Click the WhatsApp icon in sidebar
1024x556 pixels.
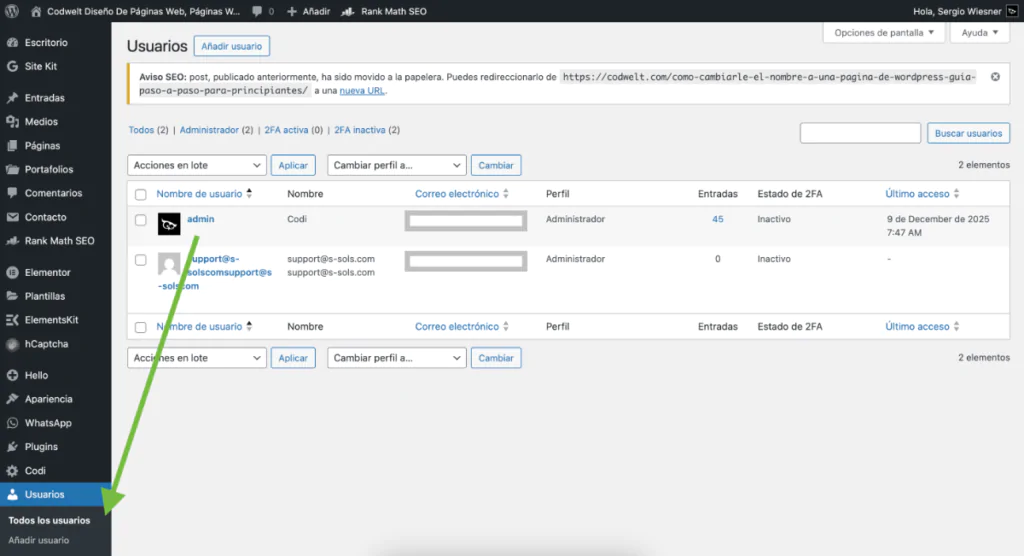tap(12, 423)
